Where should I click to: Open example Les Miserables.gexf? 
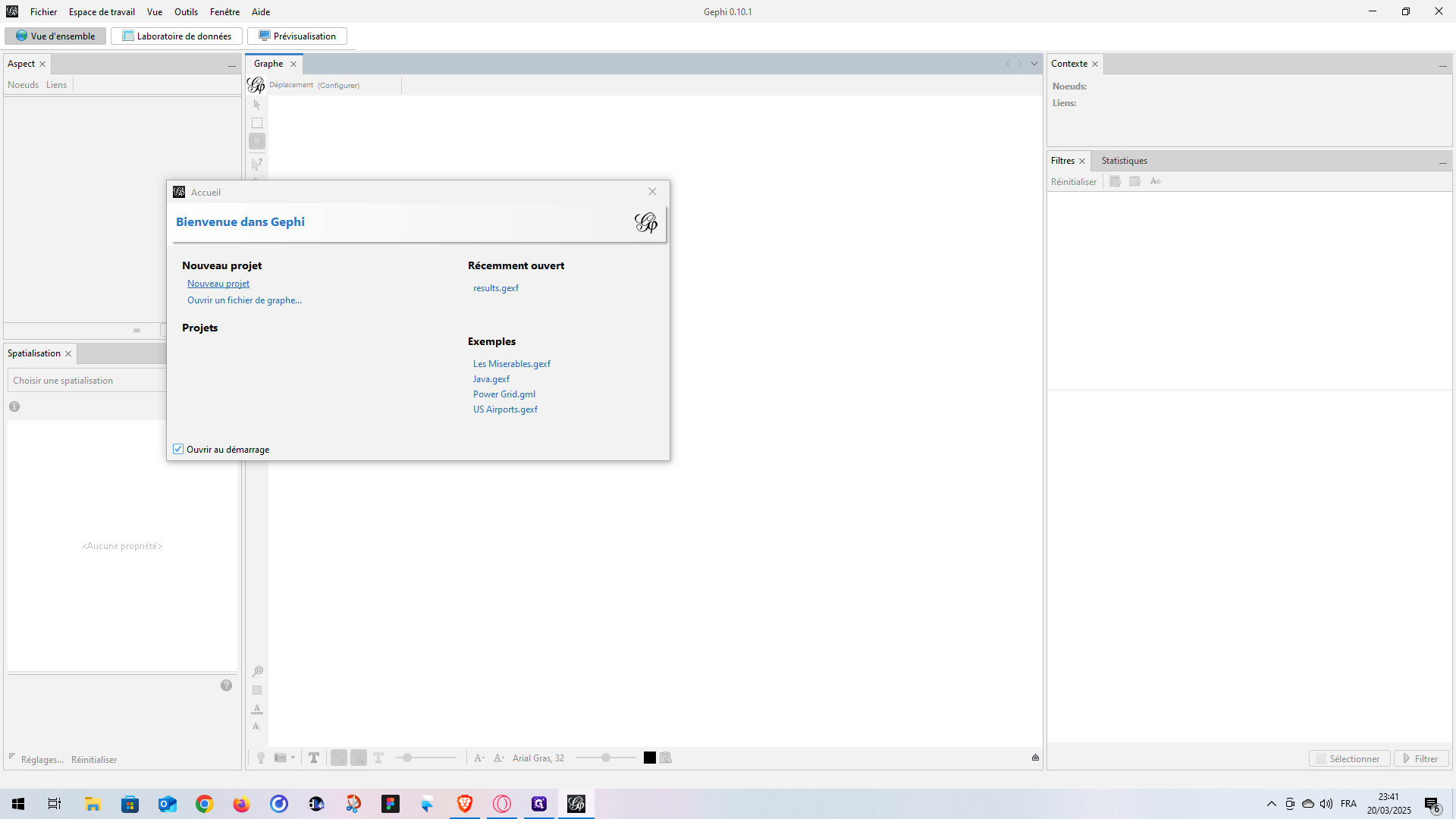(x=512, y=364)
